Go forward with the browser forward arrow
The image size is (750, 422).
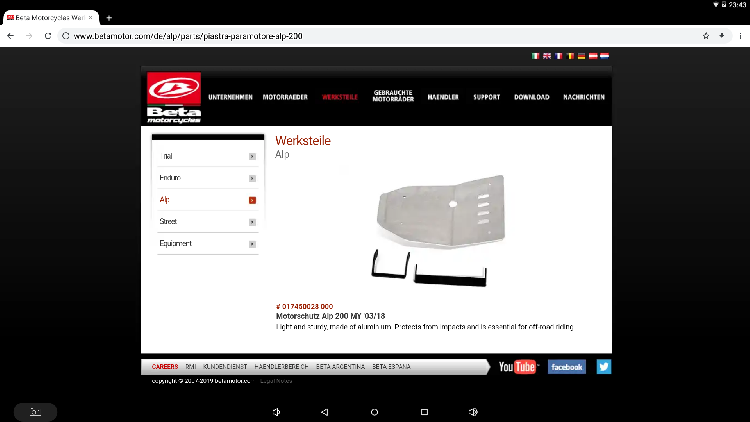[x=29, y=36]
